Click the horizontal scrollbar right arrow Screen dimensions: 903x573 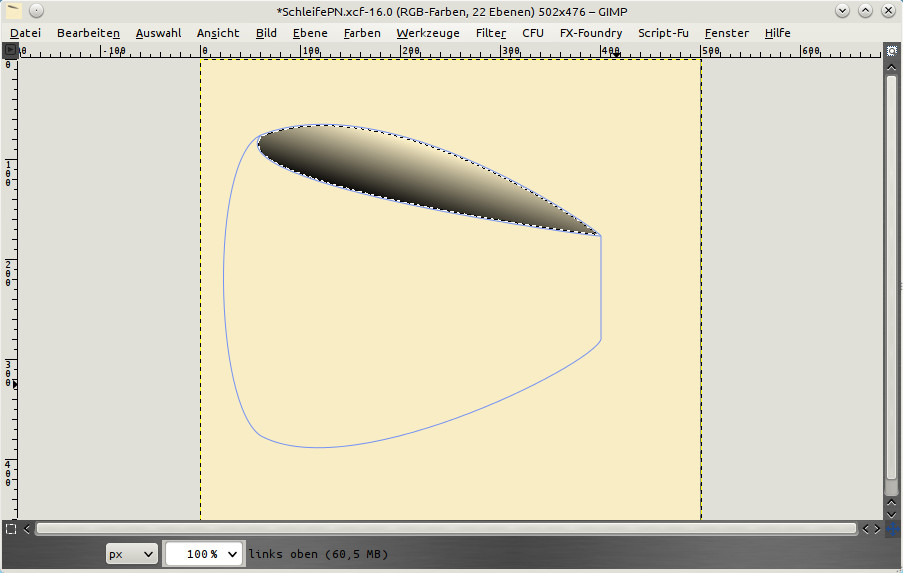877,528
